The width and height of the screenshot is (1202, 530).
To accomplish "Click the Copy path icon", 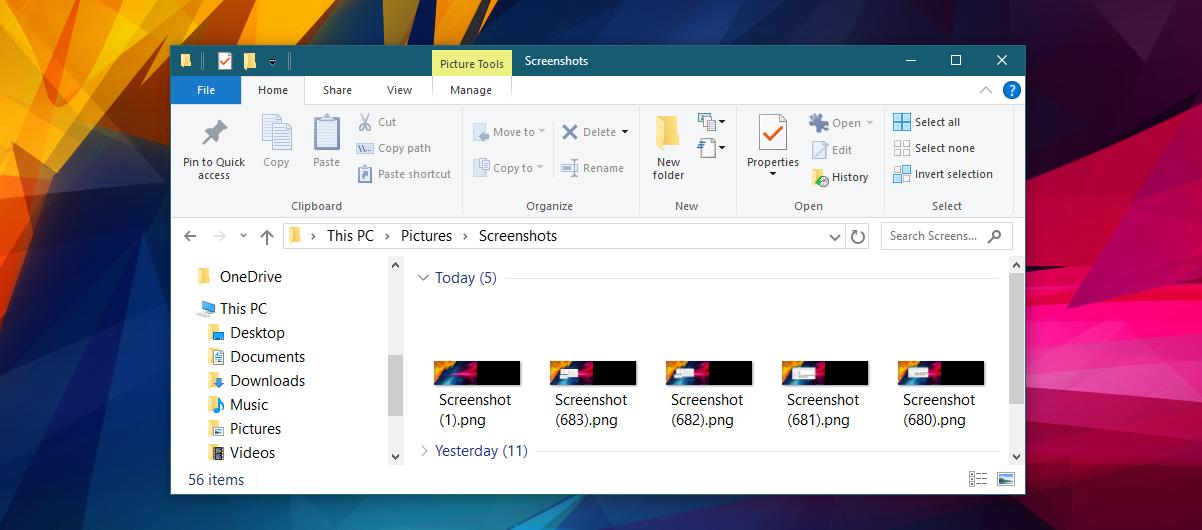I will (365, 148).
